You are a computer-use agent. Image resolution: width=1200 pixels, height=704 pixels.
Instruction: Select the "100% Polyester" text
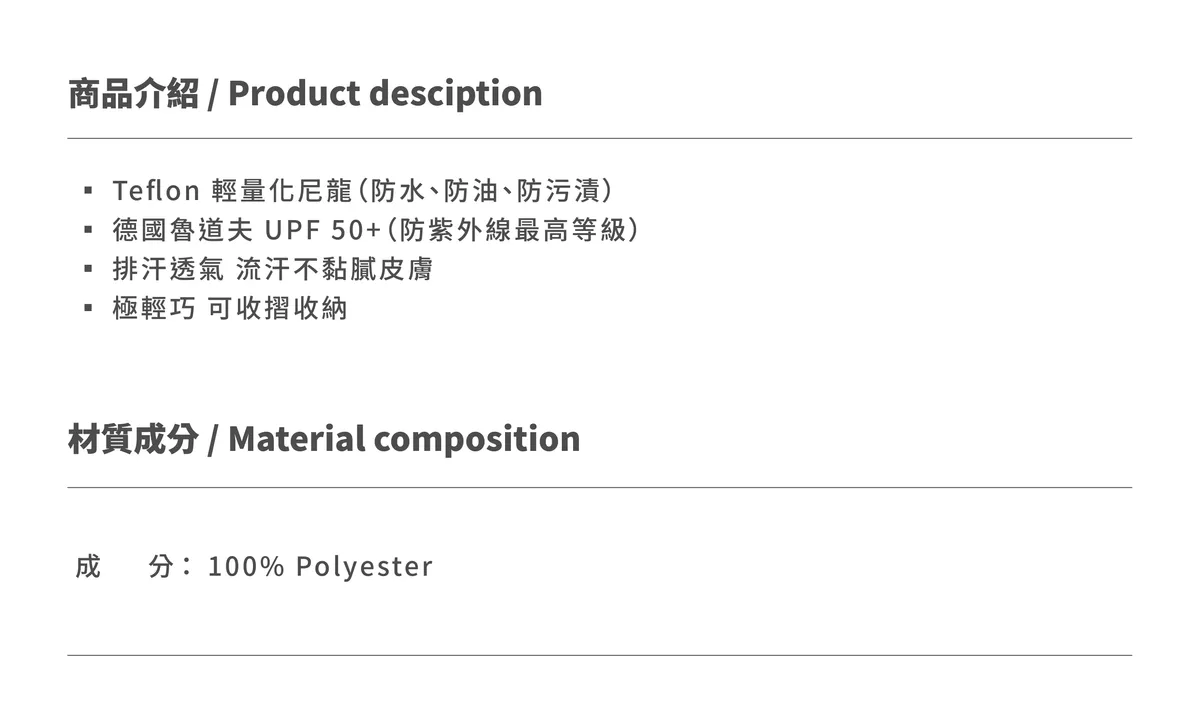click(x=320, y=567)
